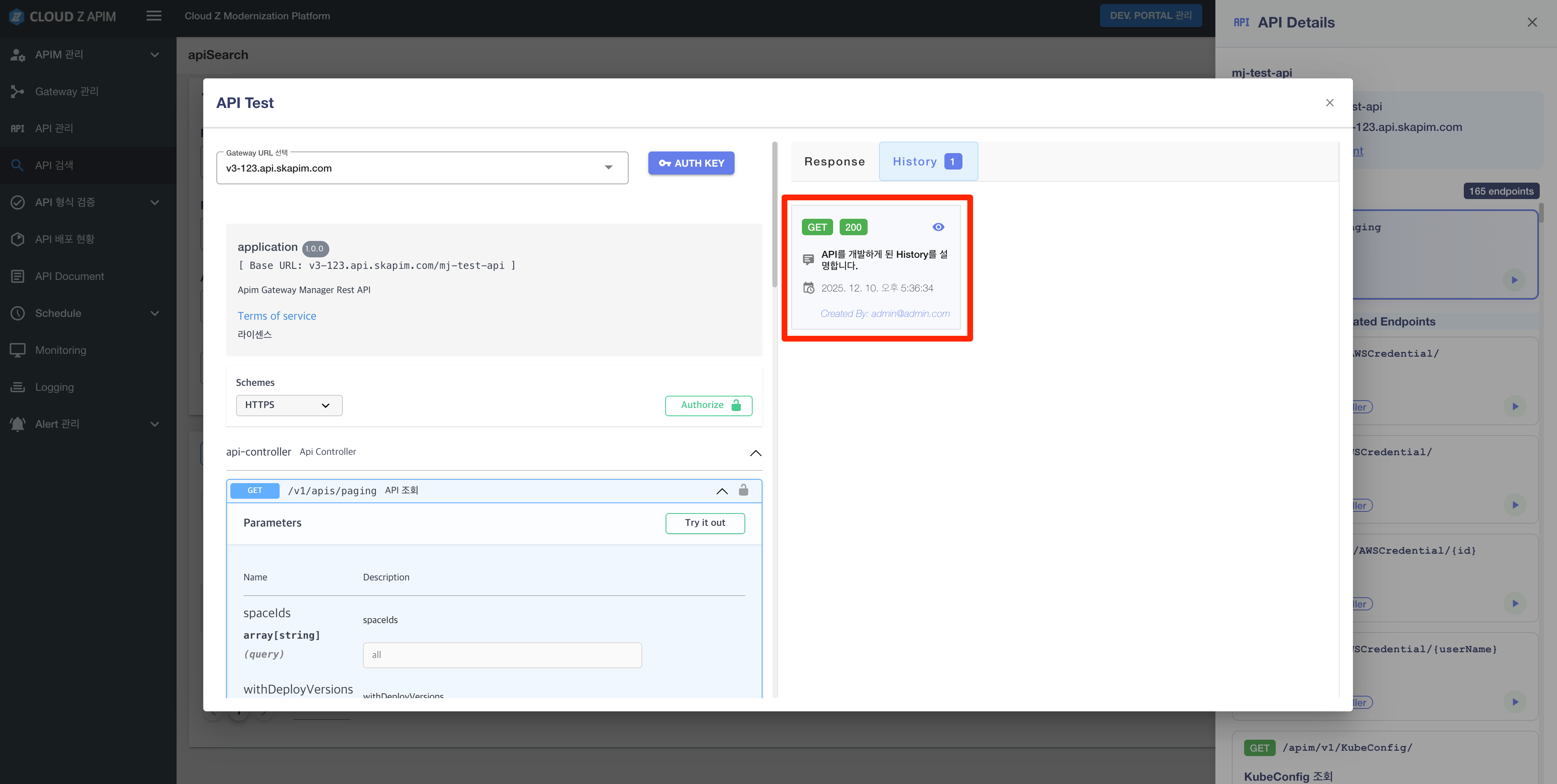The height and width of the screenshot is (784, 1557).
Task: Click the spaceIds input field
Action: click(502, 655)
